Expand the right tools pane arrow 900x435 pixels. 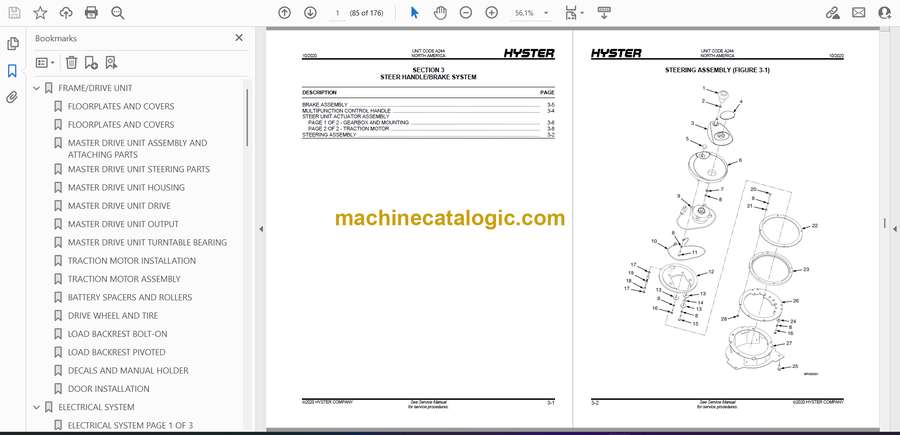[x=894, y=229]
